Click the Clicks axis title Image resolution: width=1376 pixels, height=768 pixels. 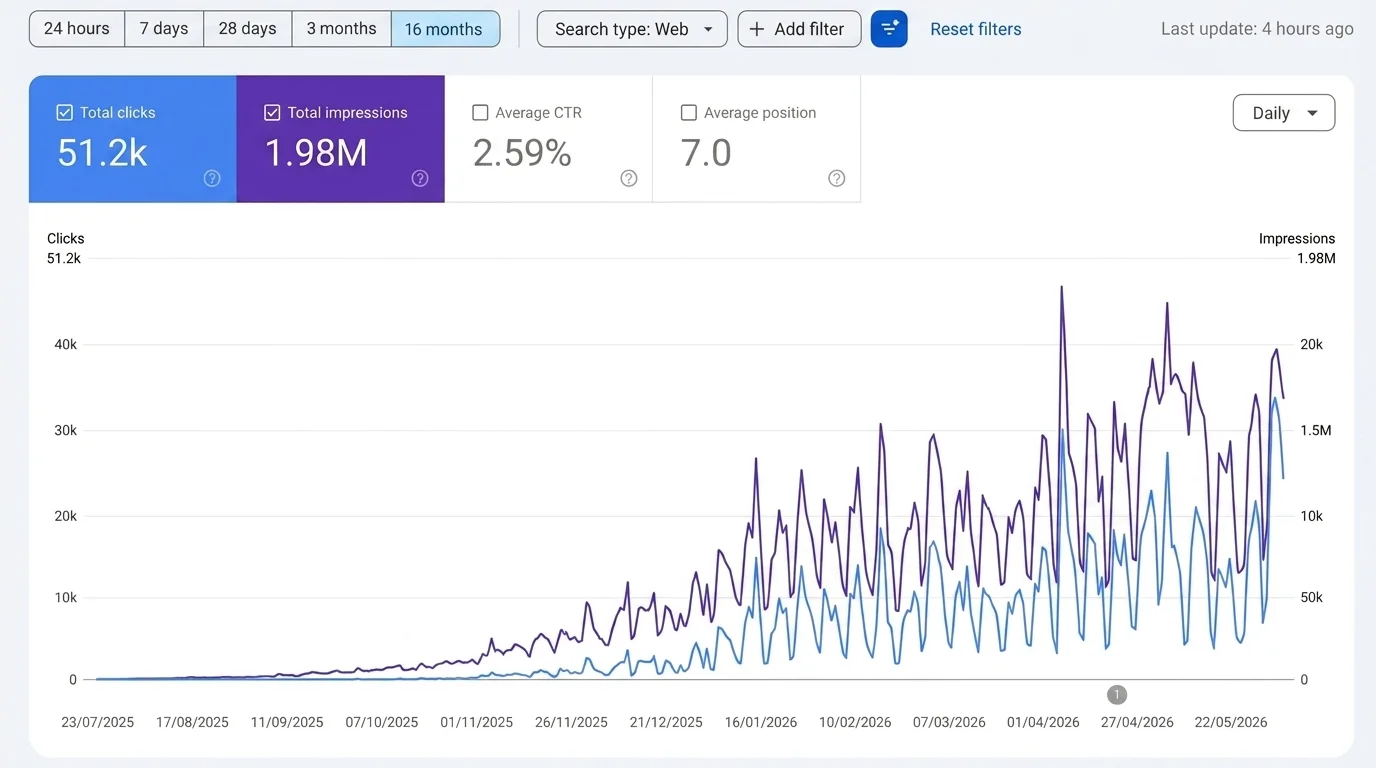point(66,239)
